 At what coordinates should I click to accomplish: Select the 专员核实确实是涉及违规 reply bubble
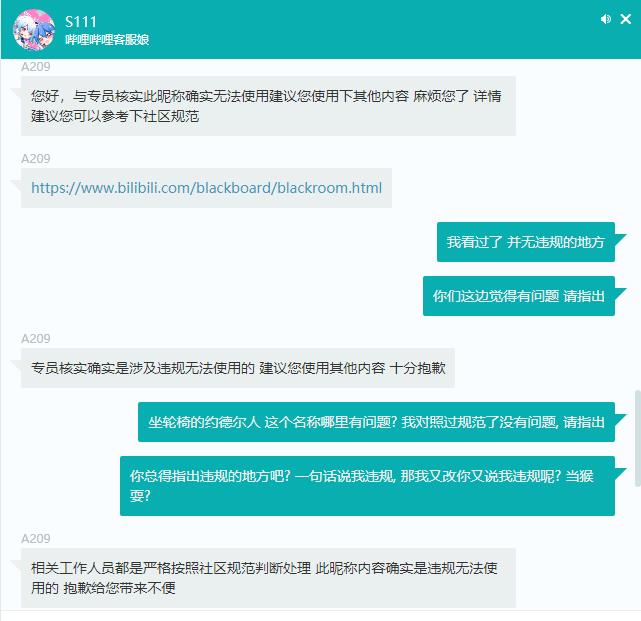238,368
